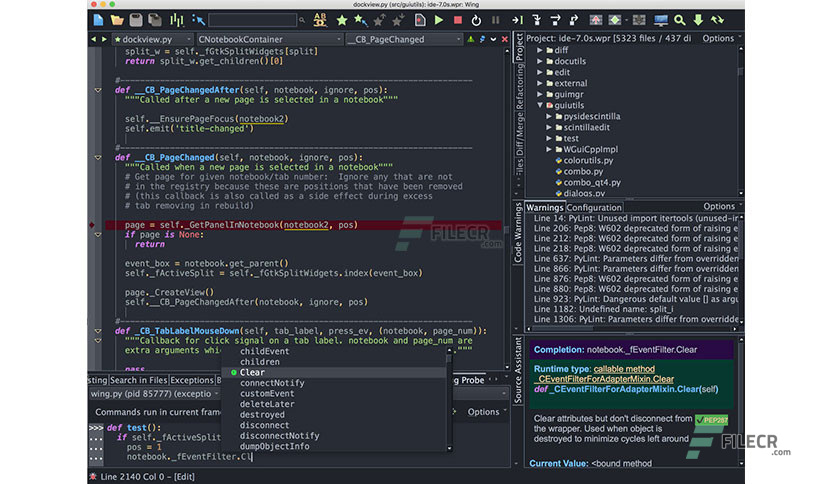Screen dimensions: 836x484
Task: Open the Project panel Options menu
Action: [x=721, y=38]
